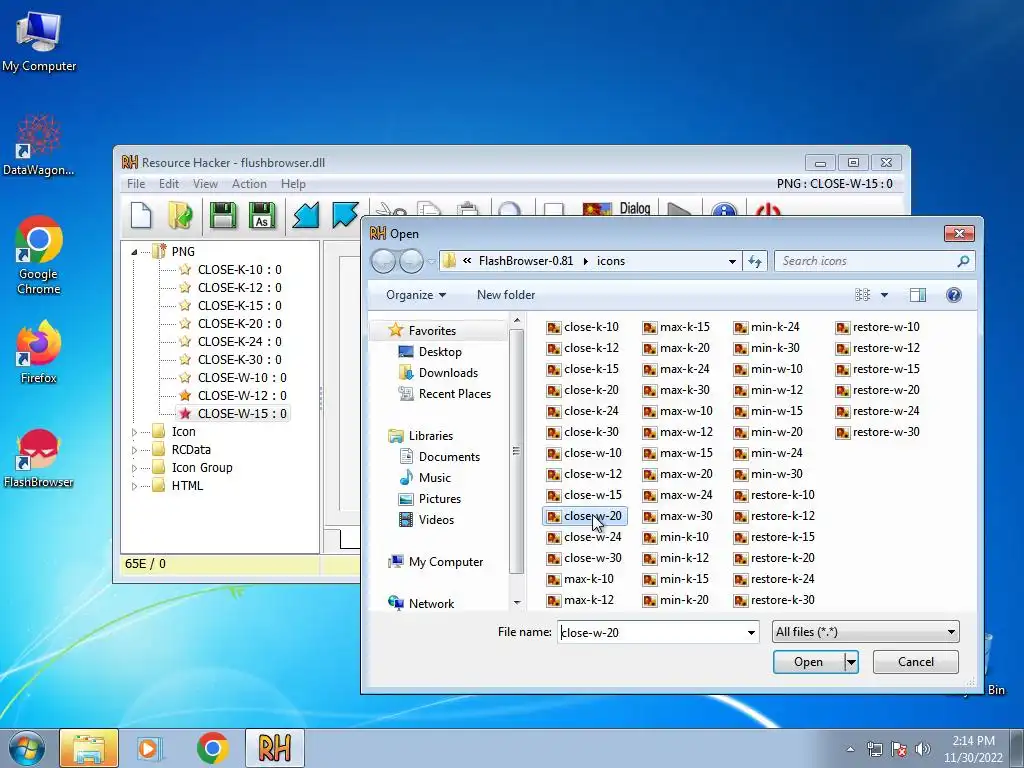Open Chrome from the taskbar
This screenshot has height=768, width=1024.
pyautogui.click(x=212, y=748)
